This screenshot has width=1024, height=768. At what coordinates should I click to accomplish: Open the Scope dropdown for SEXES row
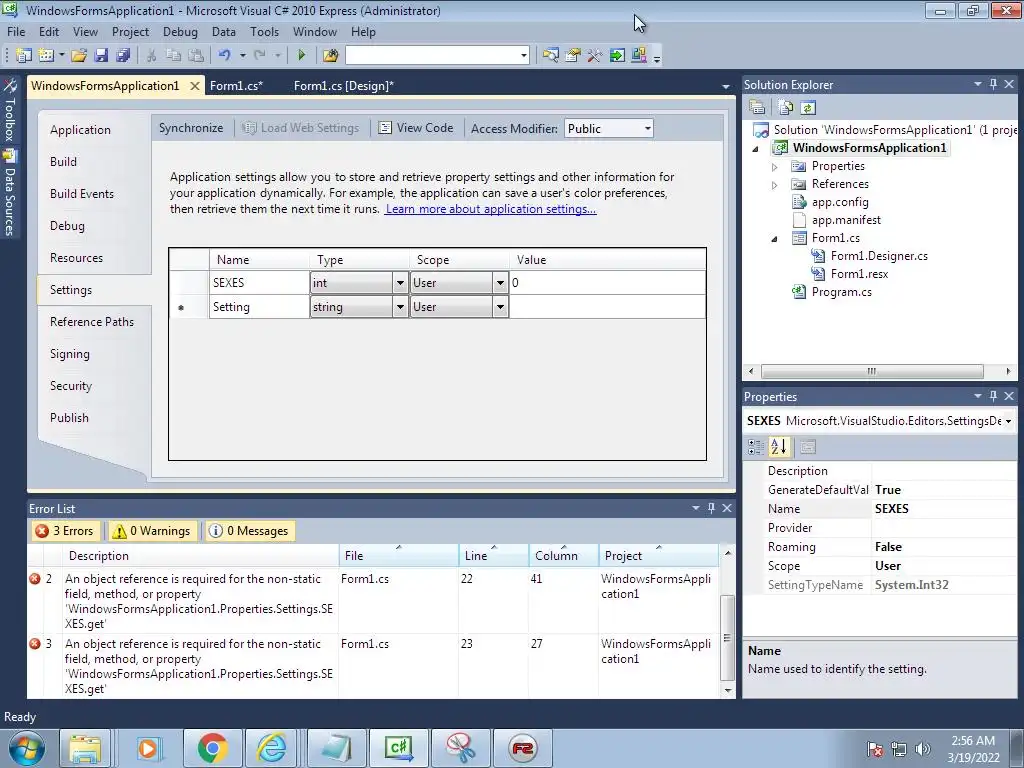(500, 283)
